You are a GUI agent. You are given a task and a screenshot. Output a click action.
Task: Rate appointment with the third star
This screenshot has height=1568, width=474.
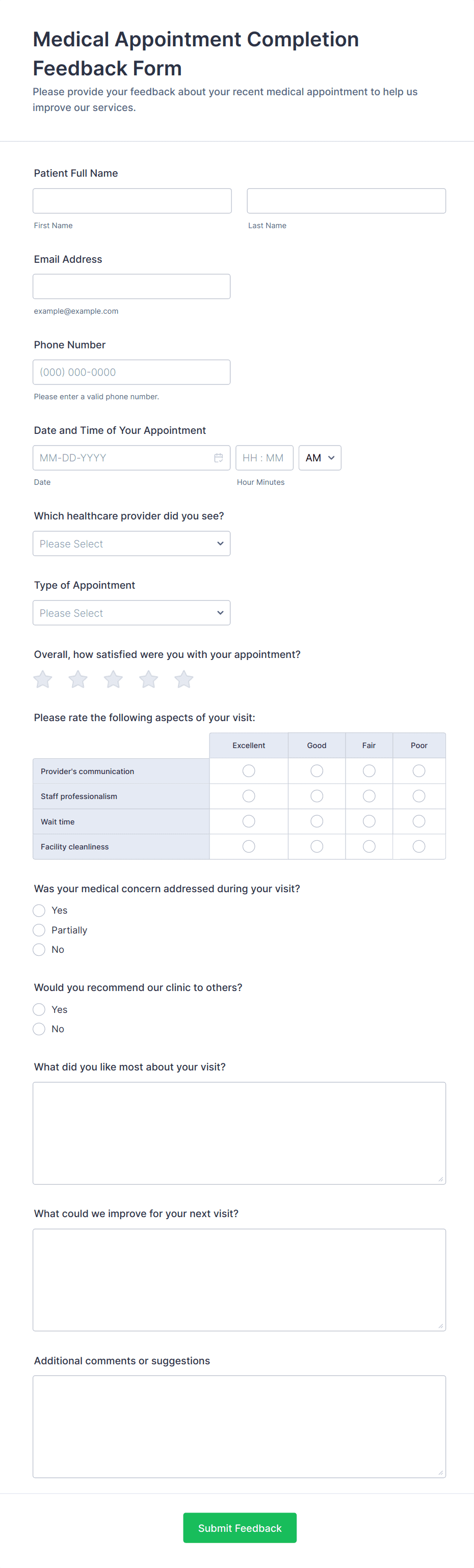click(113, 679)
